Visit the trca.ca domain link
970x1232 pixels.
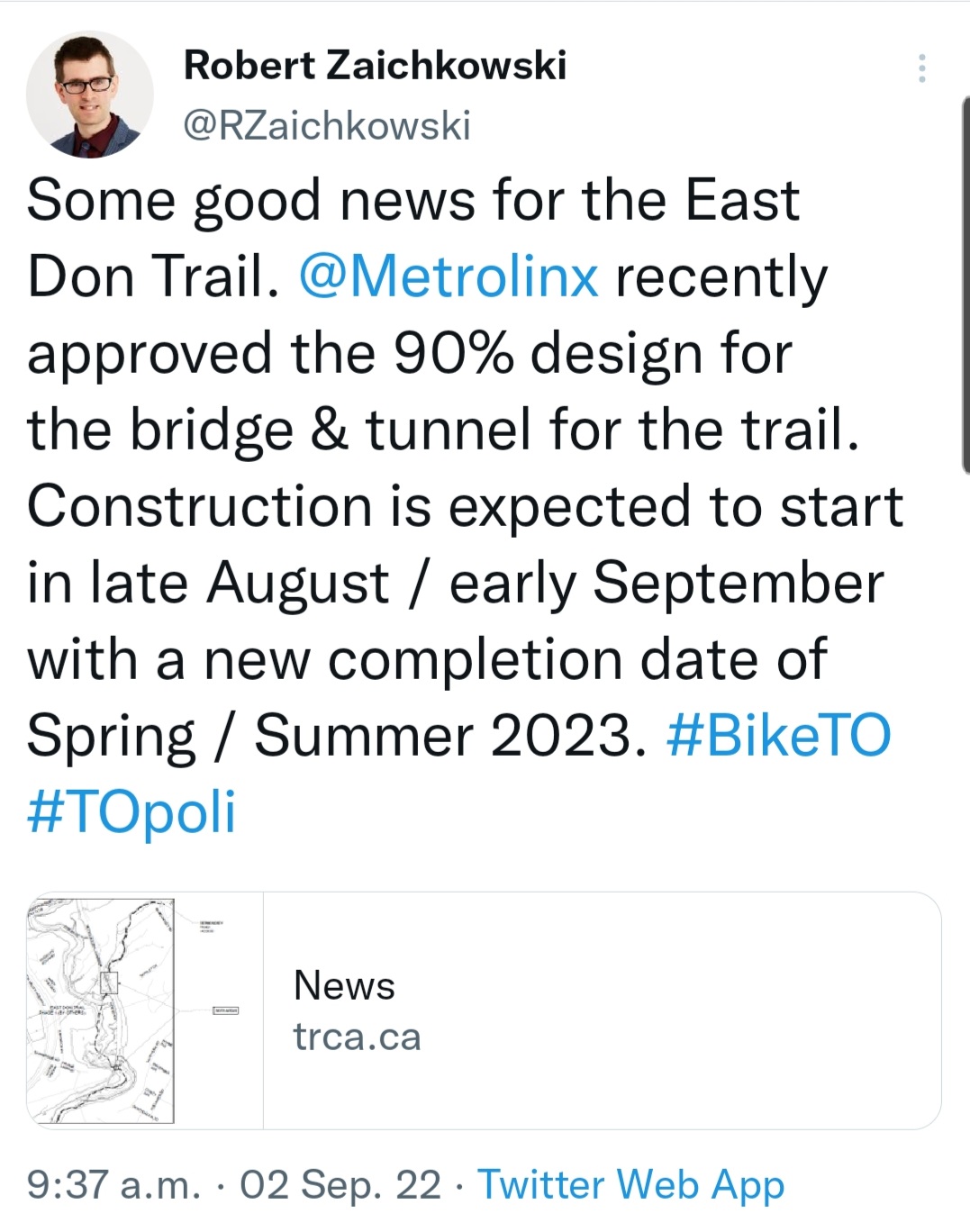coord(357,1037)
